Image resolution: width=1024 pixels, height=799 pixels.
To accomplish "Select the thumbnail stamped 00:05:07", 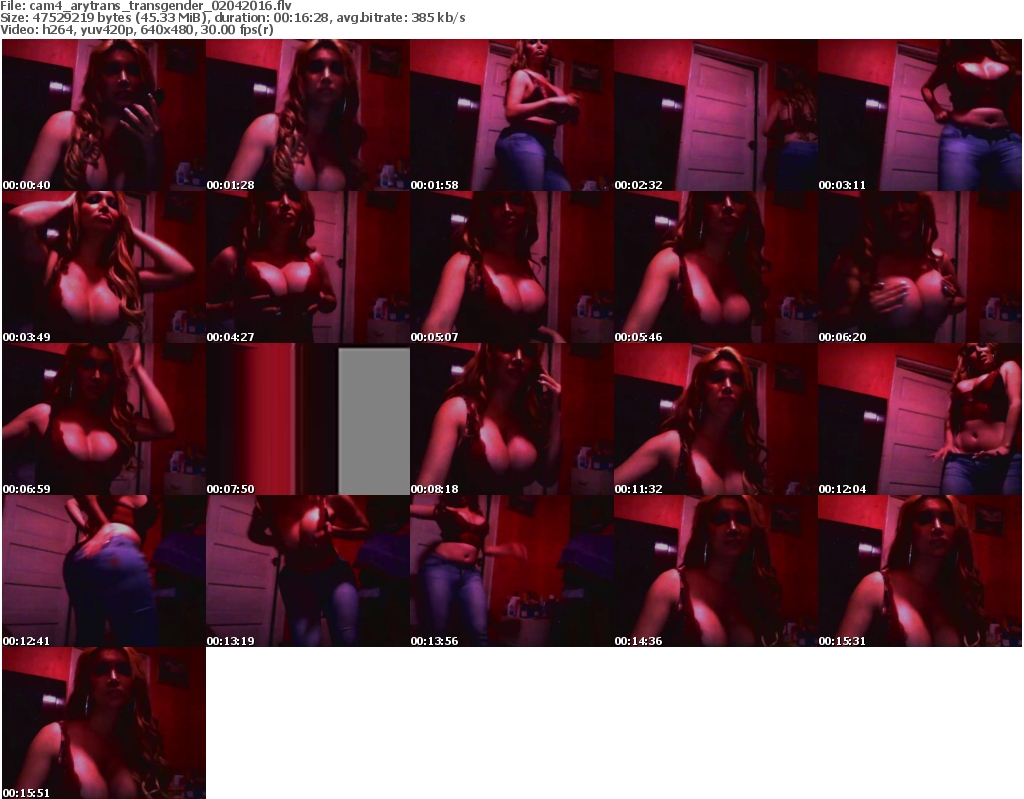I will (512, 267).
